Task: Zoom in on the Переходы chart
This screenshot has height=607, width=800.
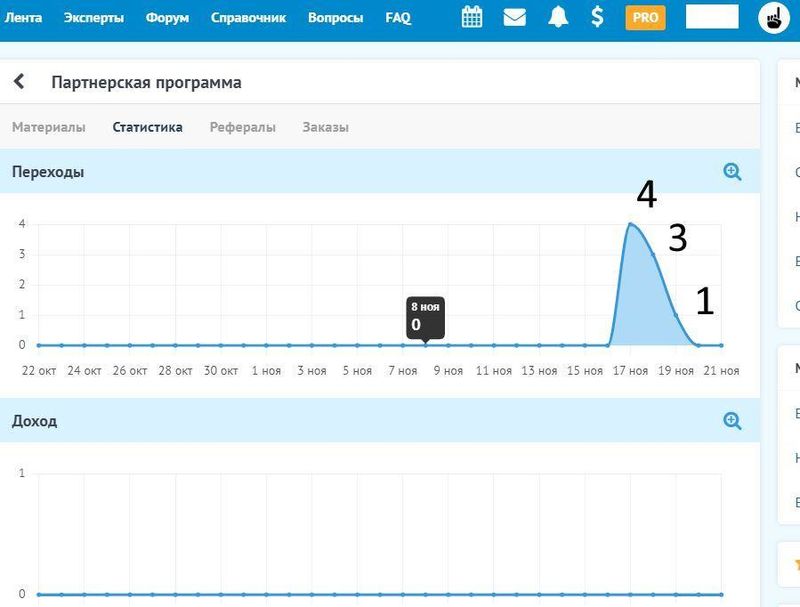Action: pos(732,172)
